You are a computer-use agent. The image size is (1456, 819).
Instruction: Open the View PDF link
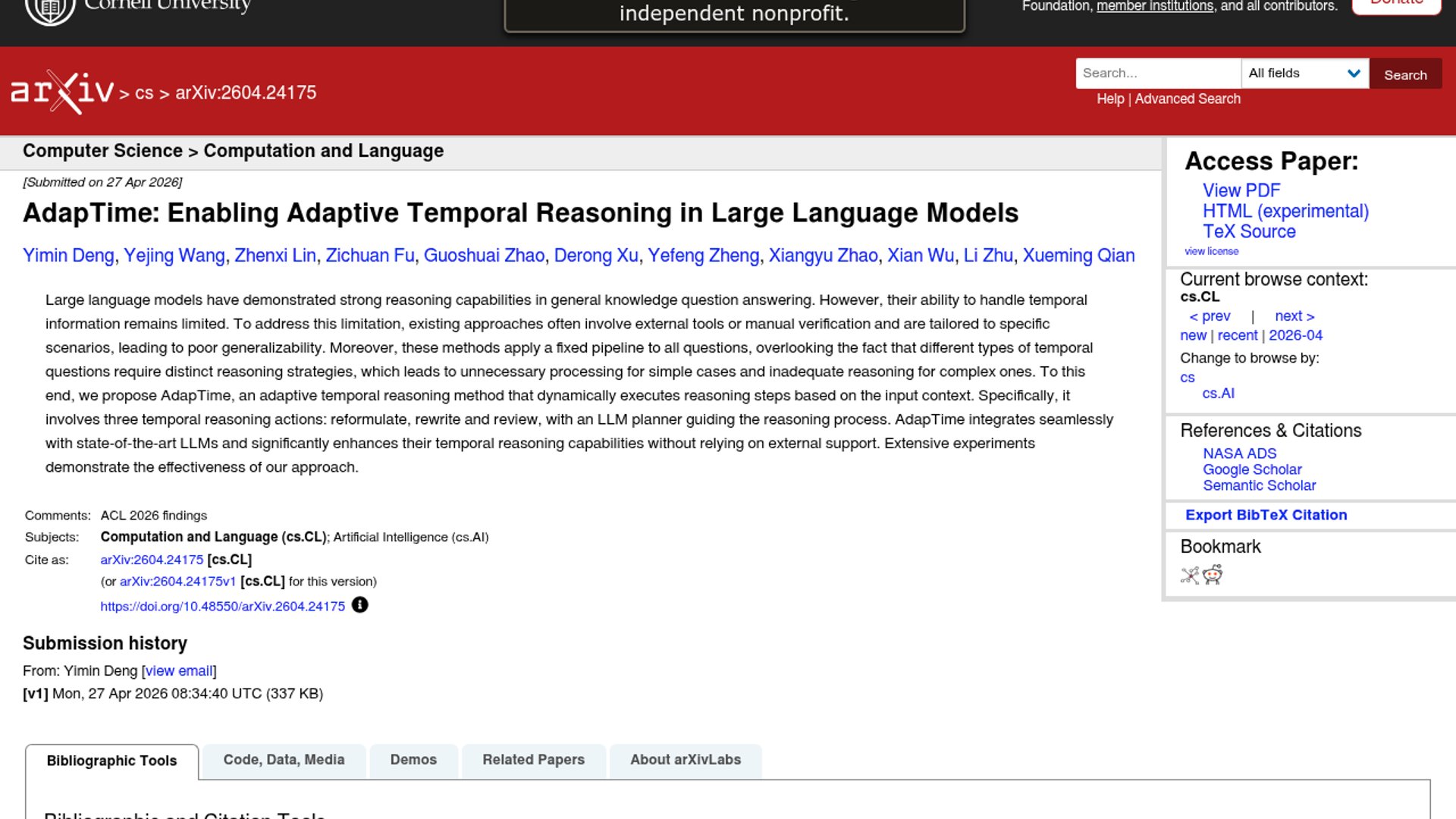point(1241,190)
